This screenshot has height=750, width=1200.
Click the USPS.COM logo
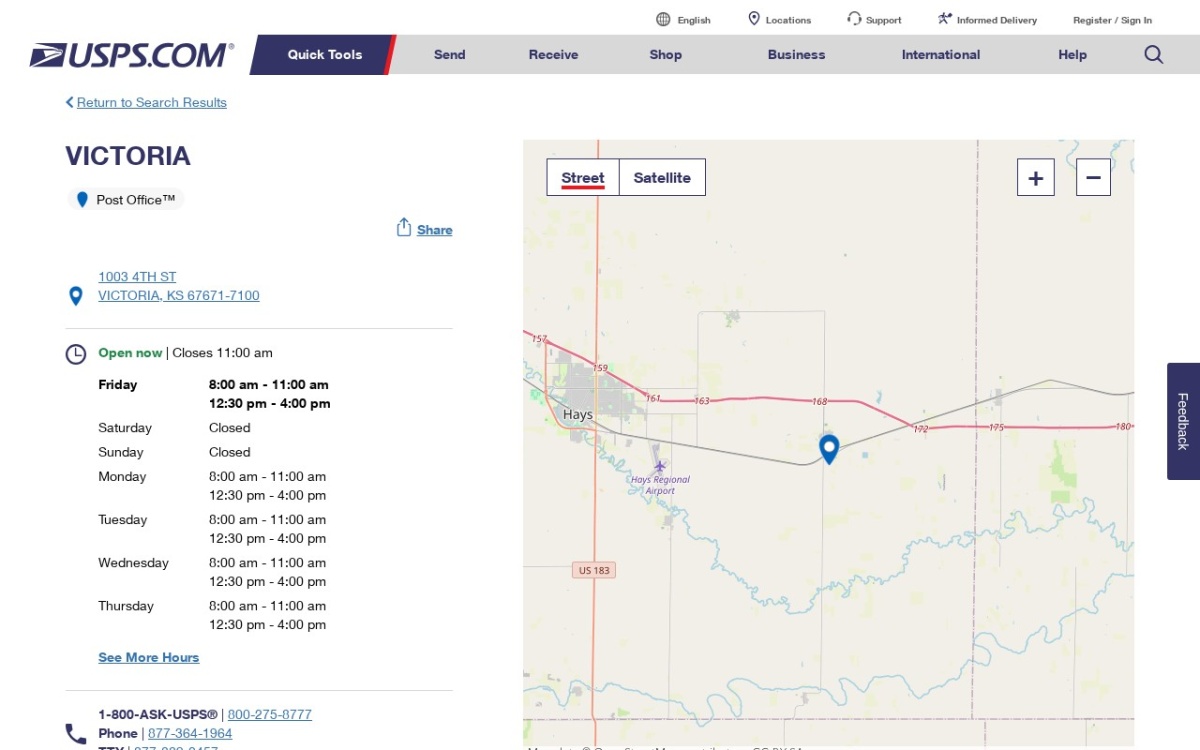pyautogui.click(x=132, y=55)
